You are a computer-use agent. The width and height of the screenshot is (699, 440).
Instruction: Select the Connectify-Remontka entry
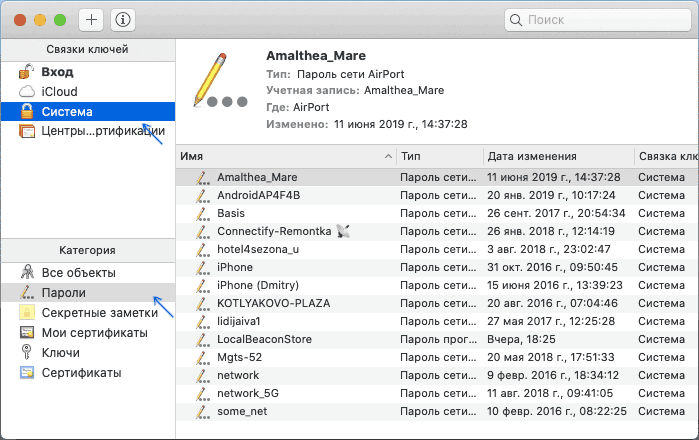coord(437,231)
